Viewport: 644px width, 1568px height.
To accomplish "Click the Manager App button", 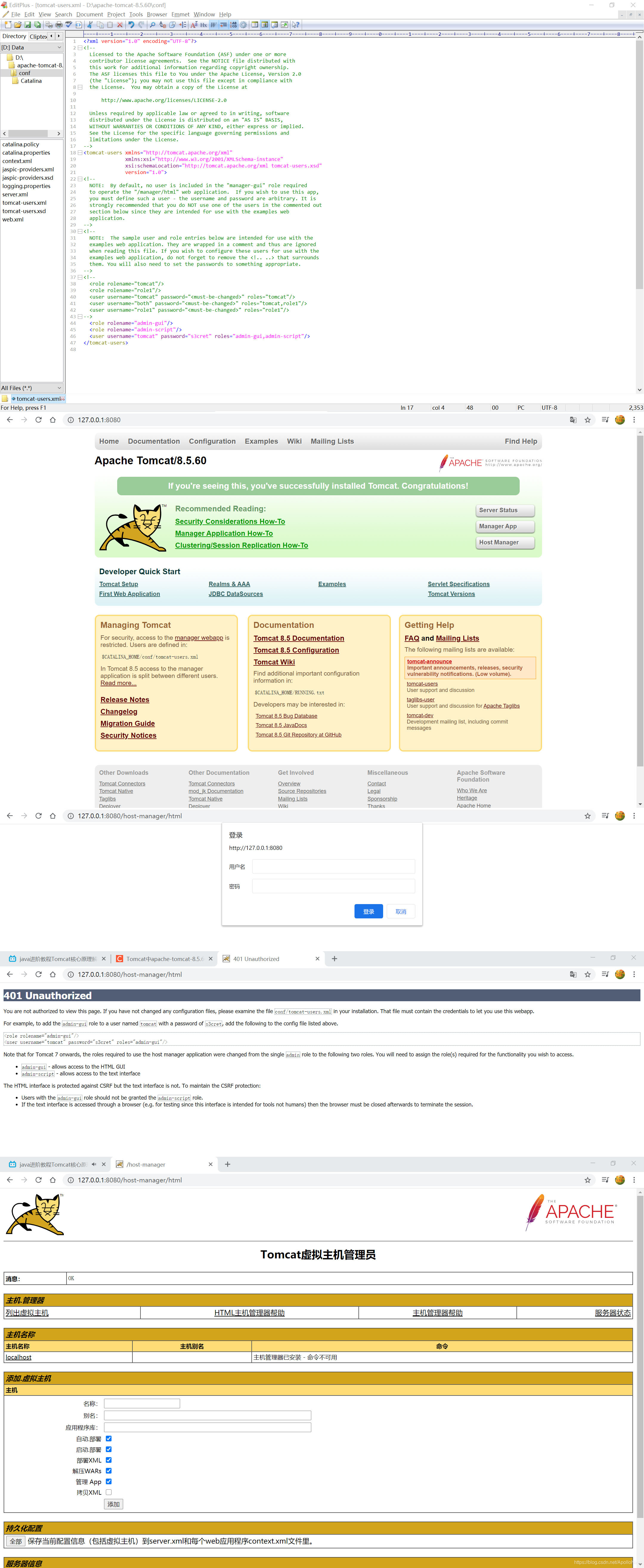I will [x=505, y=526].
